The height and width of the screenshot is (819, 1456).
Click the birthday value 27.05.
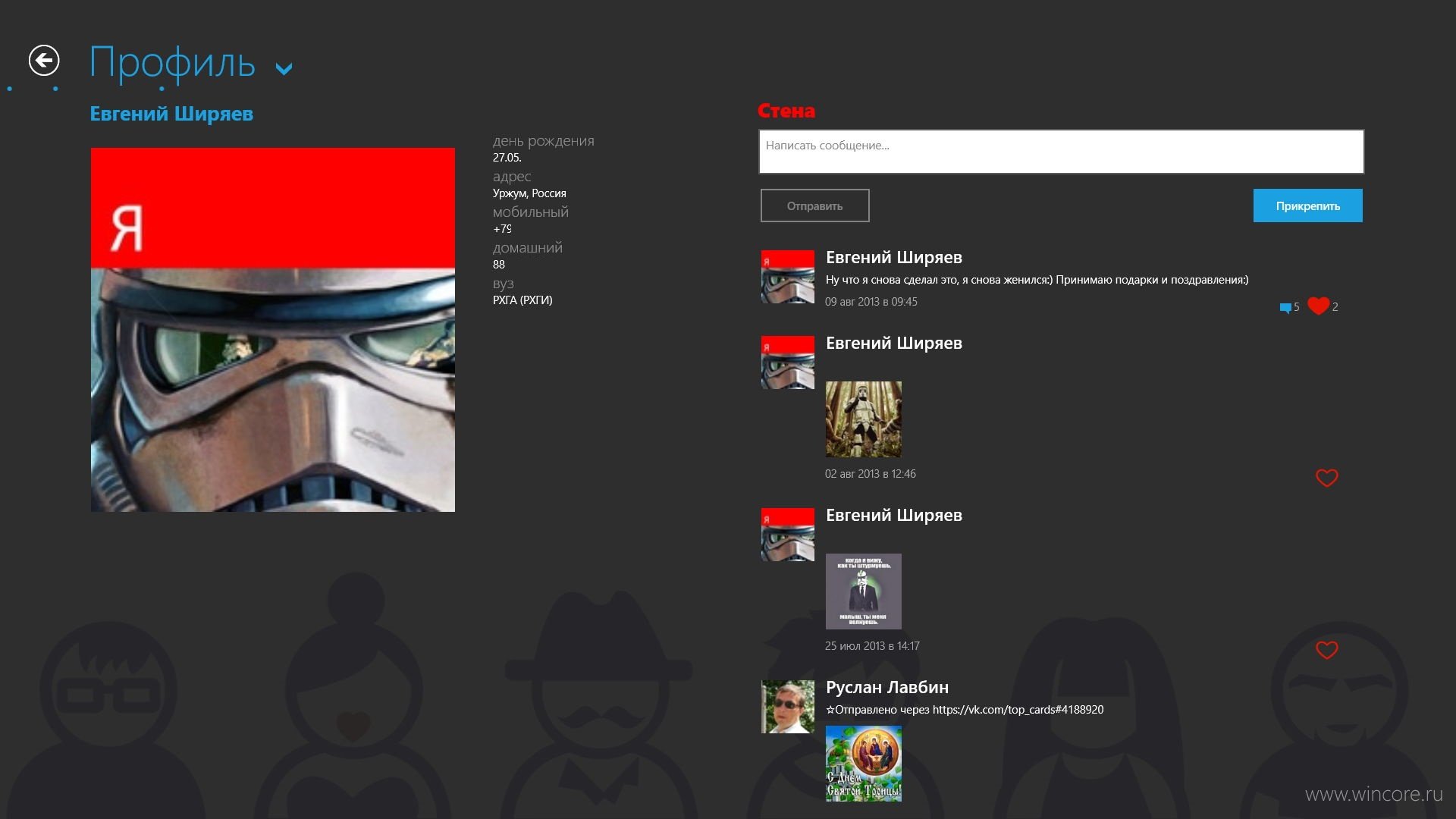507,158
